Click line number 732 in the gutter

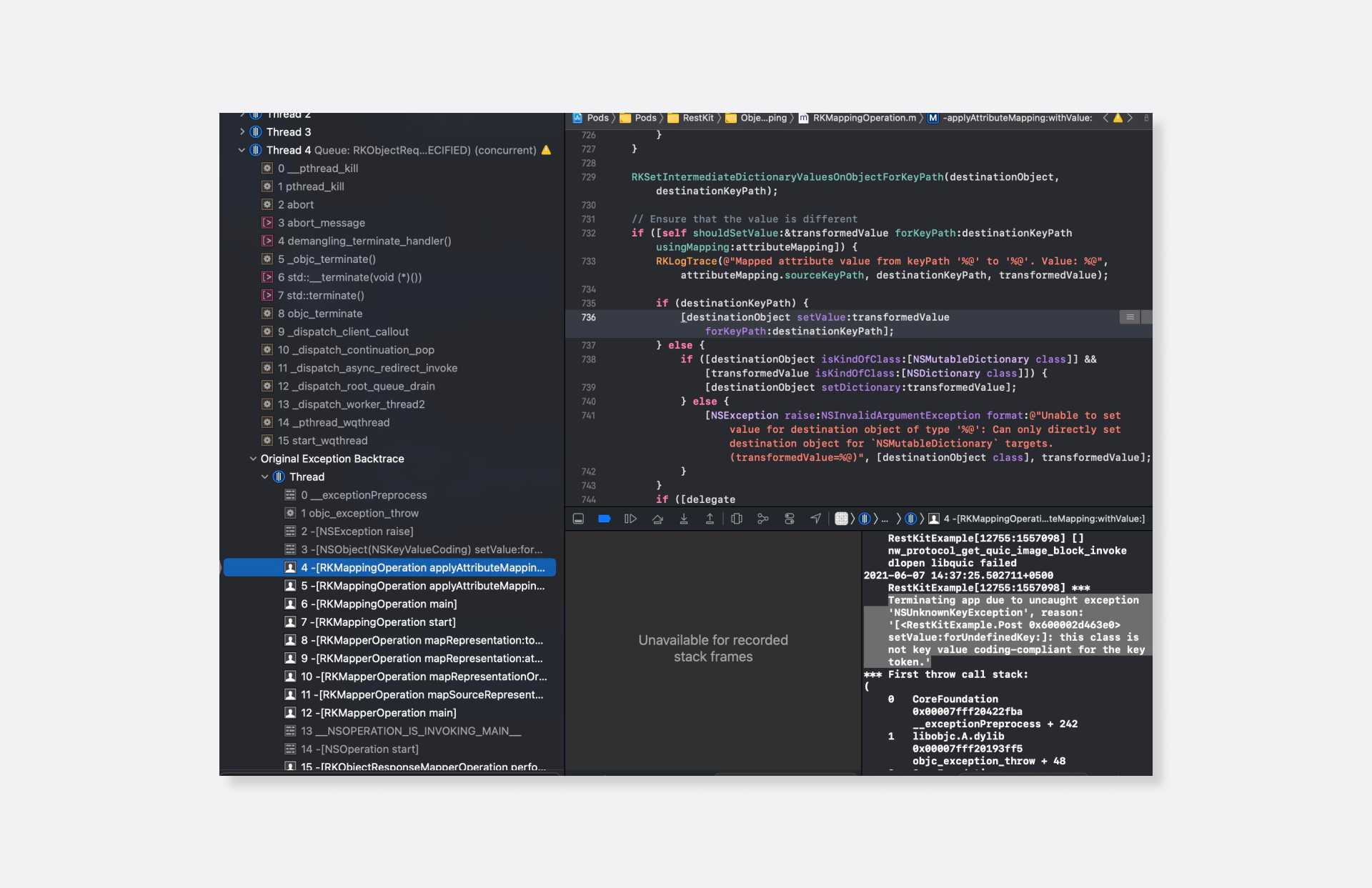click(588, 233)
